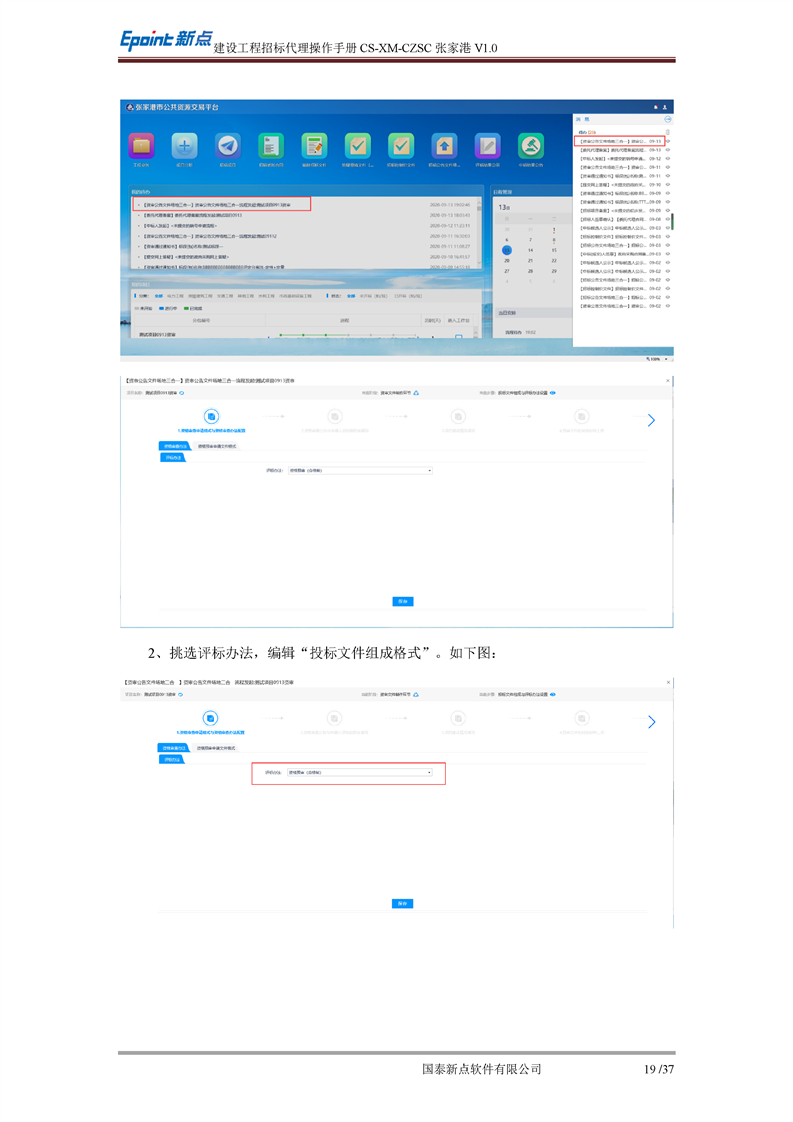This screenshot has height=1122, width=793.
Task: Click the right chevron arrow in lower wizard
Action: tap(652, 722)
